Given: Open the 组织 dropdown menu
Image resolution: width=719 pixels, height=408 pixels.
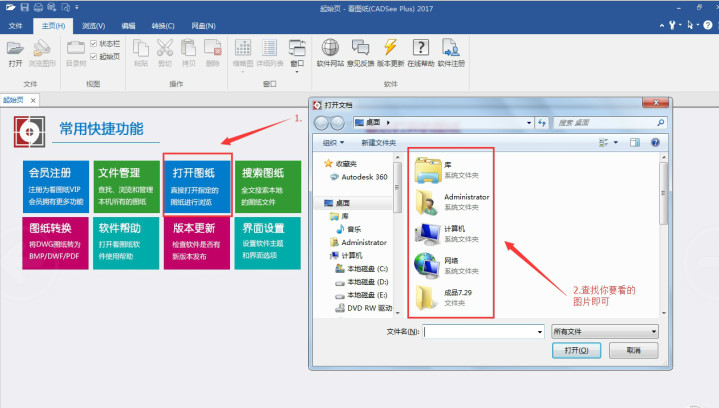Looking at the screenshot, I should point(333,143).
